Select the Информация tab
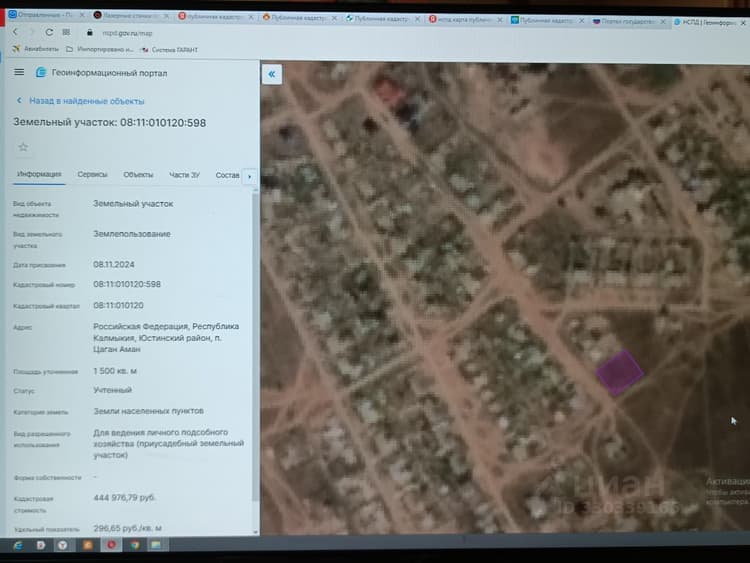Viewport: 750px width, 563px height. [39, 174]
